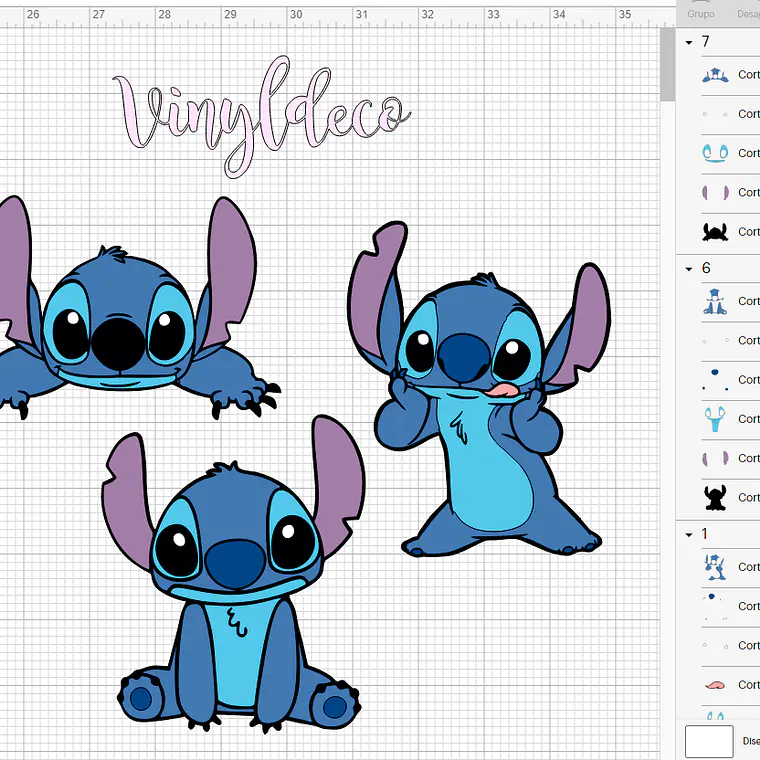This screenshot has width=760, height=760.
Task: Collapse layer group 1
Action: click(689, 535)
